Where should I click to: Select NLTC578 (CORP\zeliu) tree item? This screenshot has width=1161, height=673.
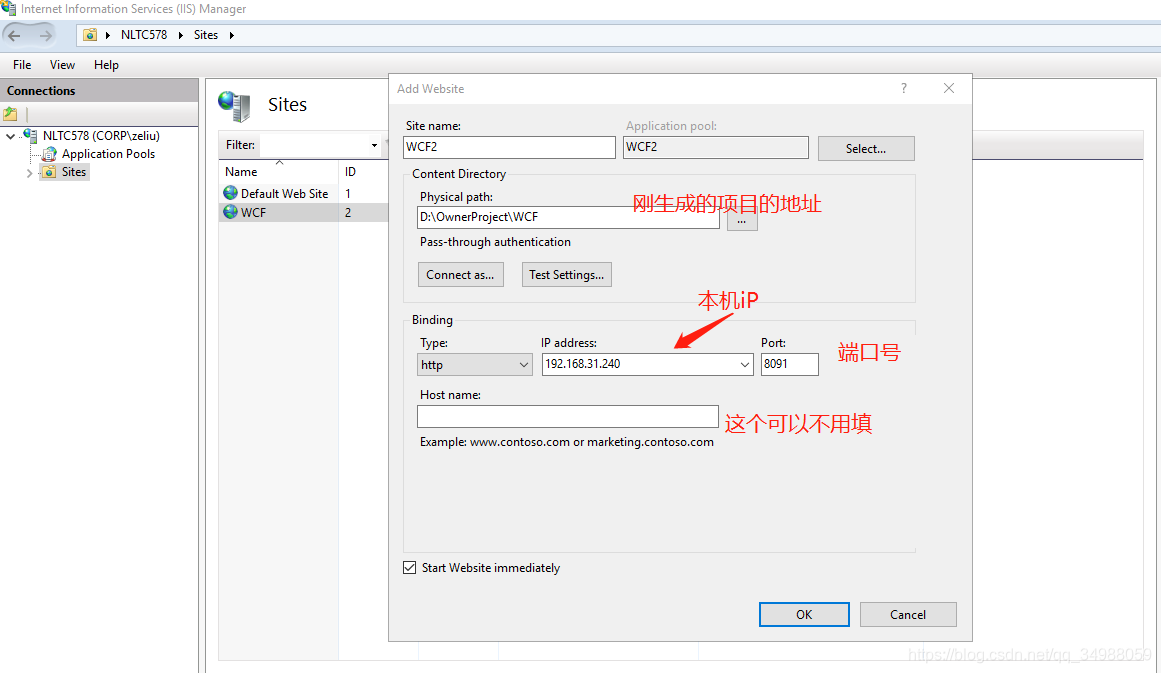point(101,135)
